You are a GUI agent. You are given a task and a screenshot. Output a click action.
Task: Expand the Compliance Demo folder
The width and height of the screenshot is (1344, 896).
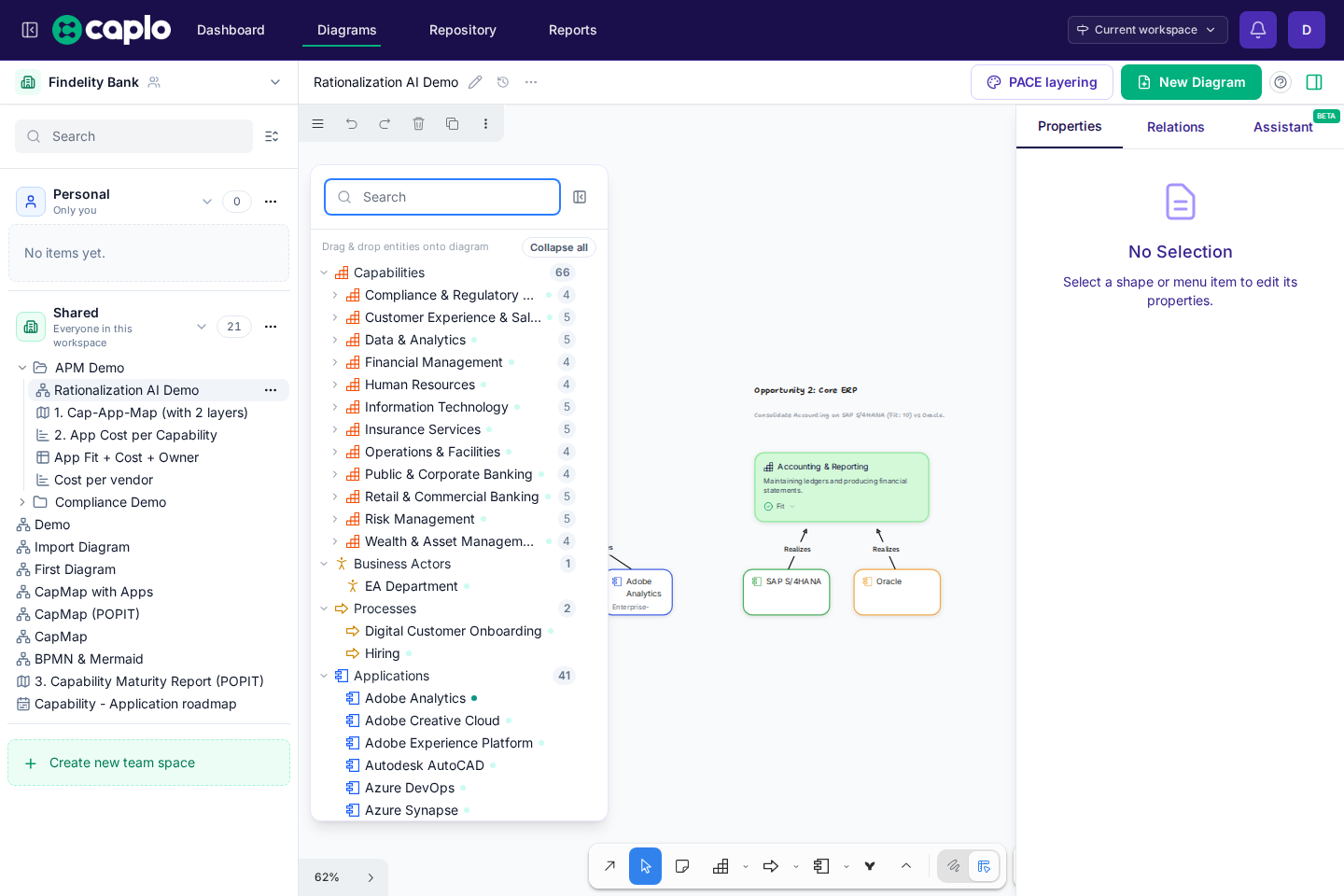pyautogui.click(x=22, y=502)
